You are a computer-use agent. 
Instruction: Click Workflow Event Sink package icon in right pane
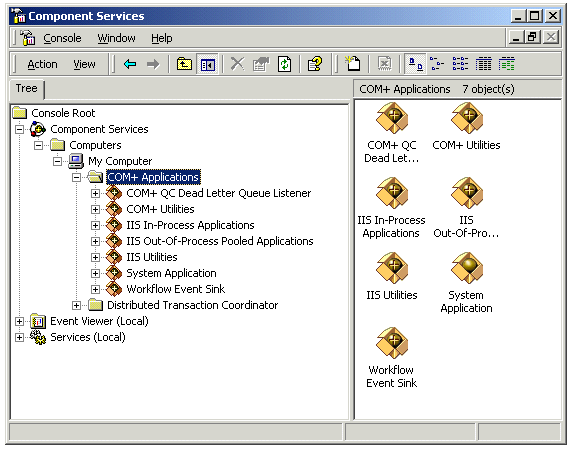(x=392, y=343)
